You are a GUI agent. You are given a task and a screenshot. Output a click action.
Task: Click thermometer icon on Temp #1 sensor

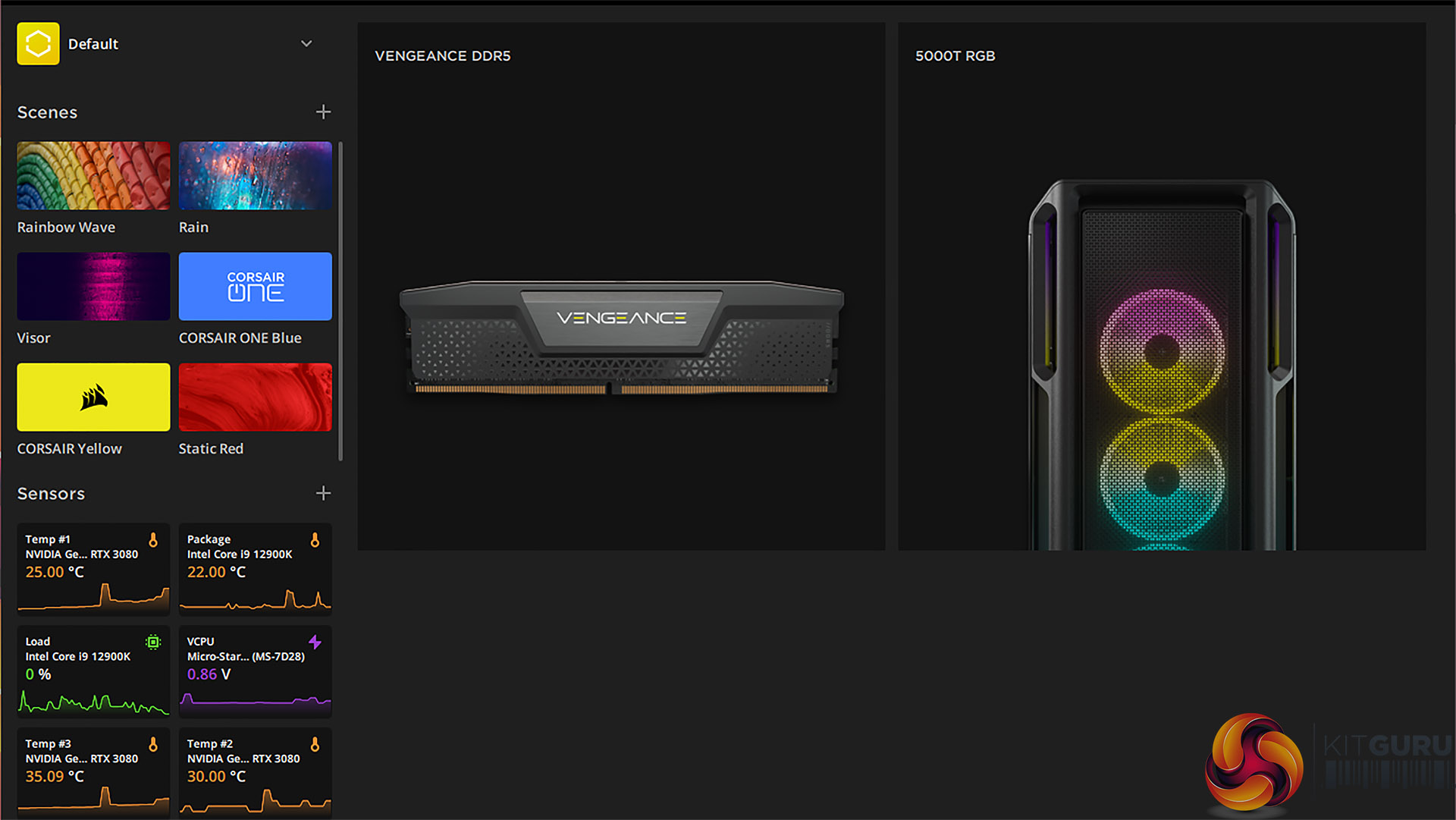click(153, 540)
